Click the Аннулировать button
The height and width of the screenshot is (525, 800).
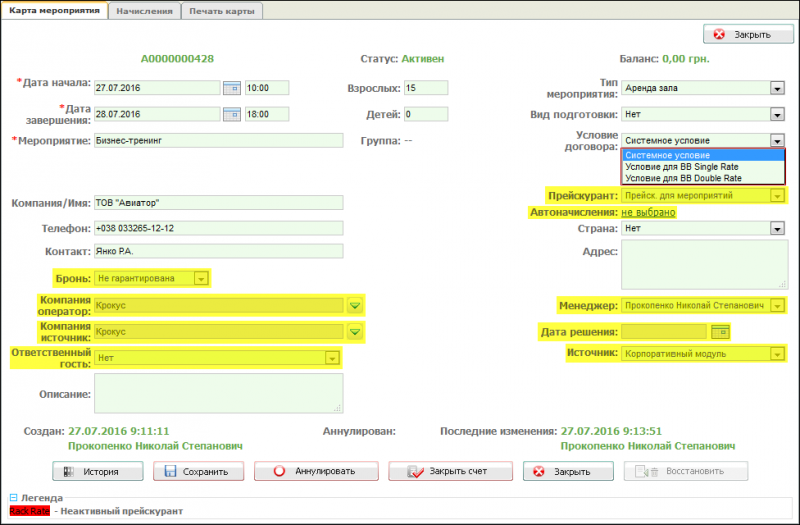(316, 471)
